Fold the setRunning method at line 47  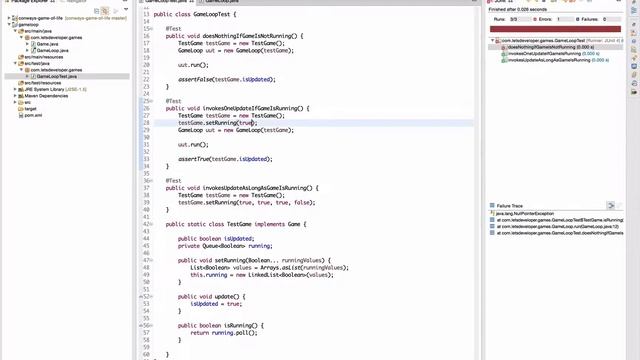click(151, 260)
